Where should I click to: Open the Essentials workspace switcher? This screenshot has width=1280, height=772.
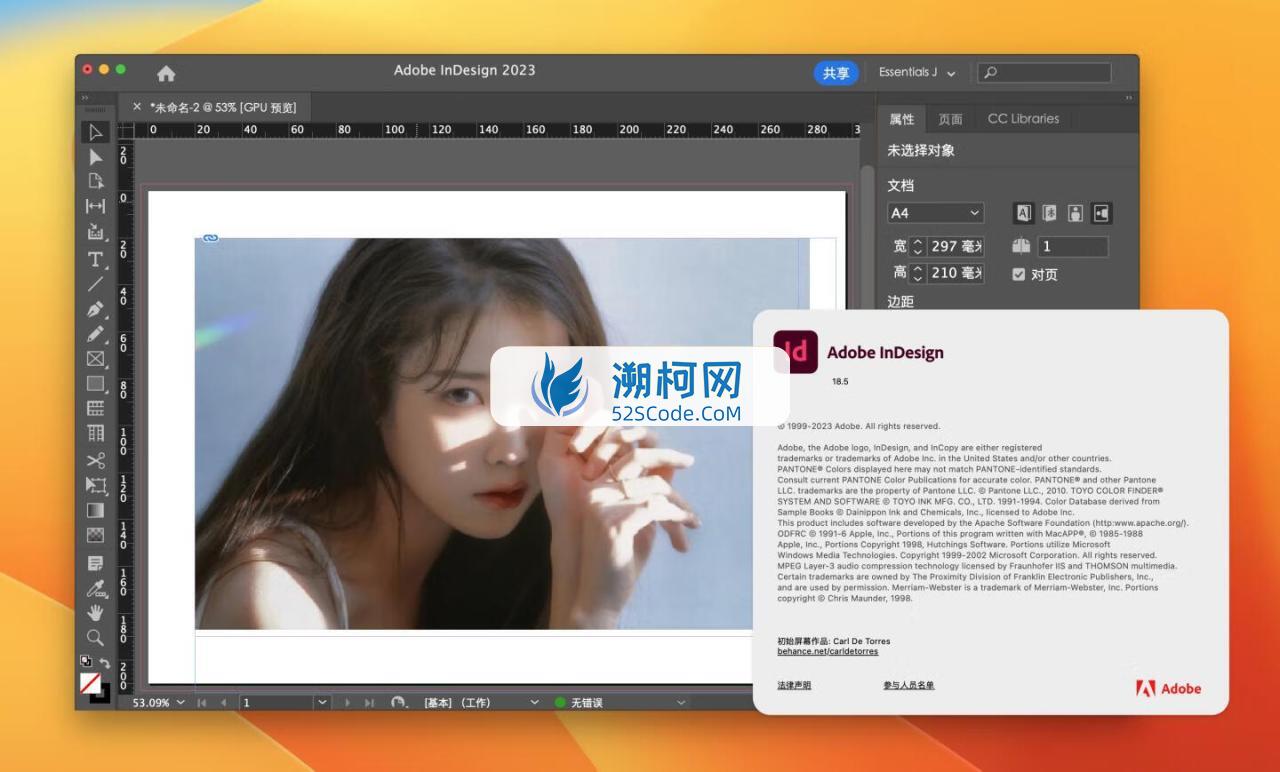click(x=917, y=73)
